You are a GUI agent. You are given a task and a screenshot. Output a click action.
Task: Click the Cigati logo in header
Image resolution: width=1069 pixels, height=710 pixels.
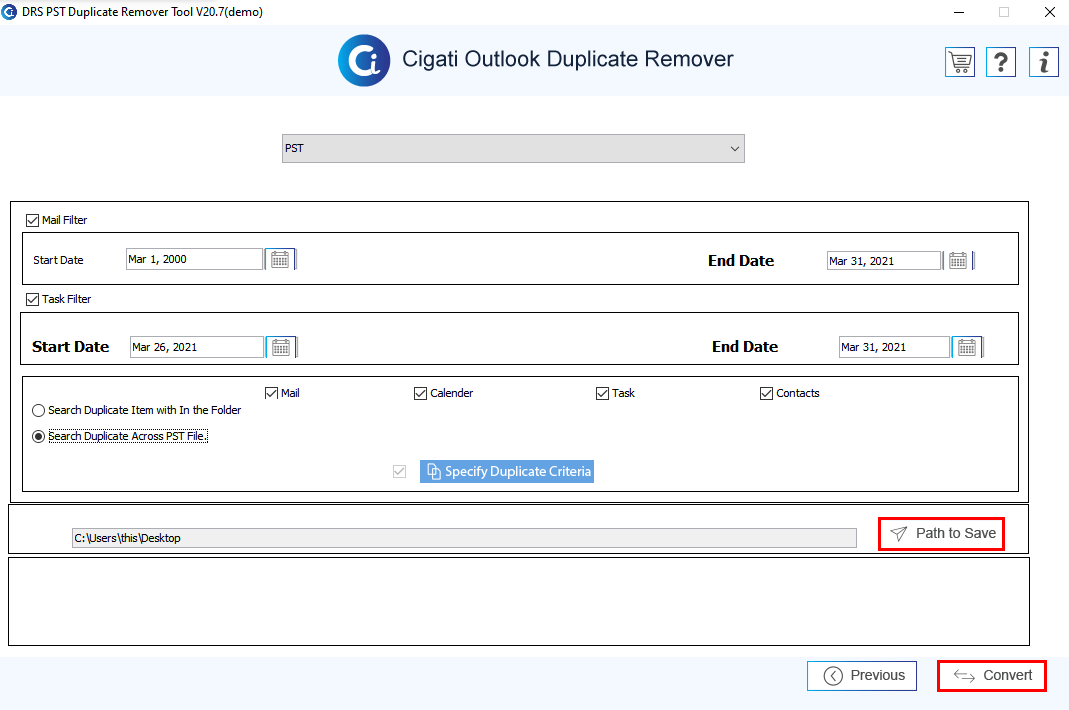(x=364, y=61)
